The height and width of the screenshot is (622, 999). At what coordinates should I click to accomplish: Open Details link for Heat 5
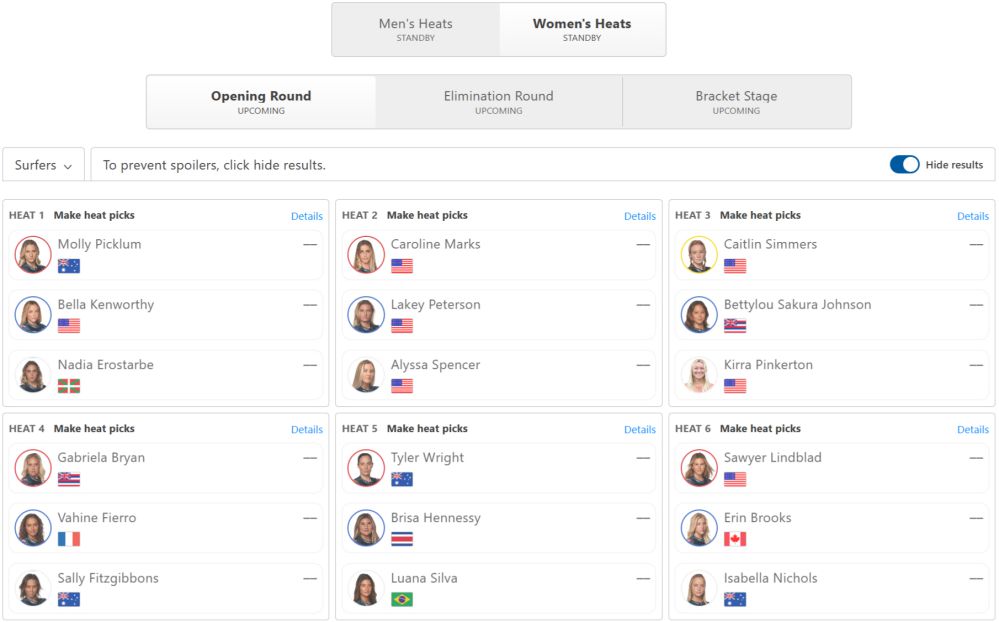click(640, 430)
